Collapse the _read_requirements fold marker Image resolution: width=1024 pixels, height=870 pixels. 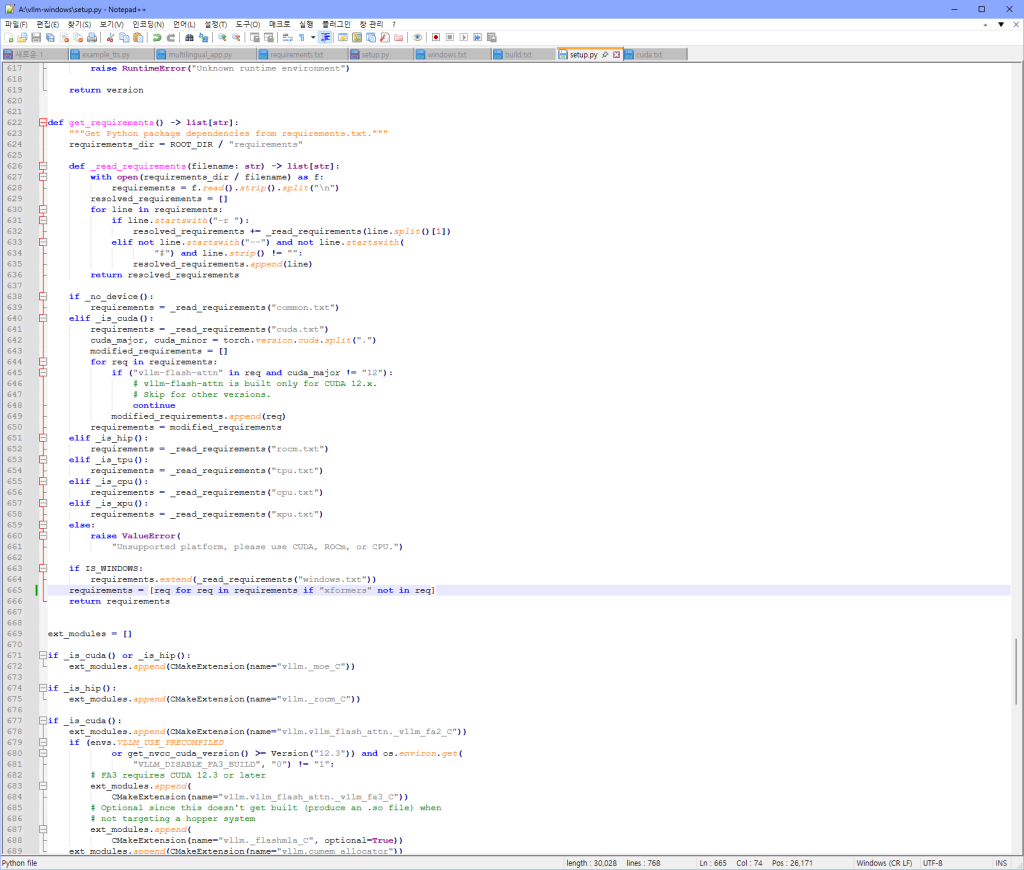pos(42,166)
